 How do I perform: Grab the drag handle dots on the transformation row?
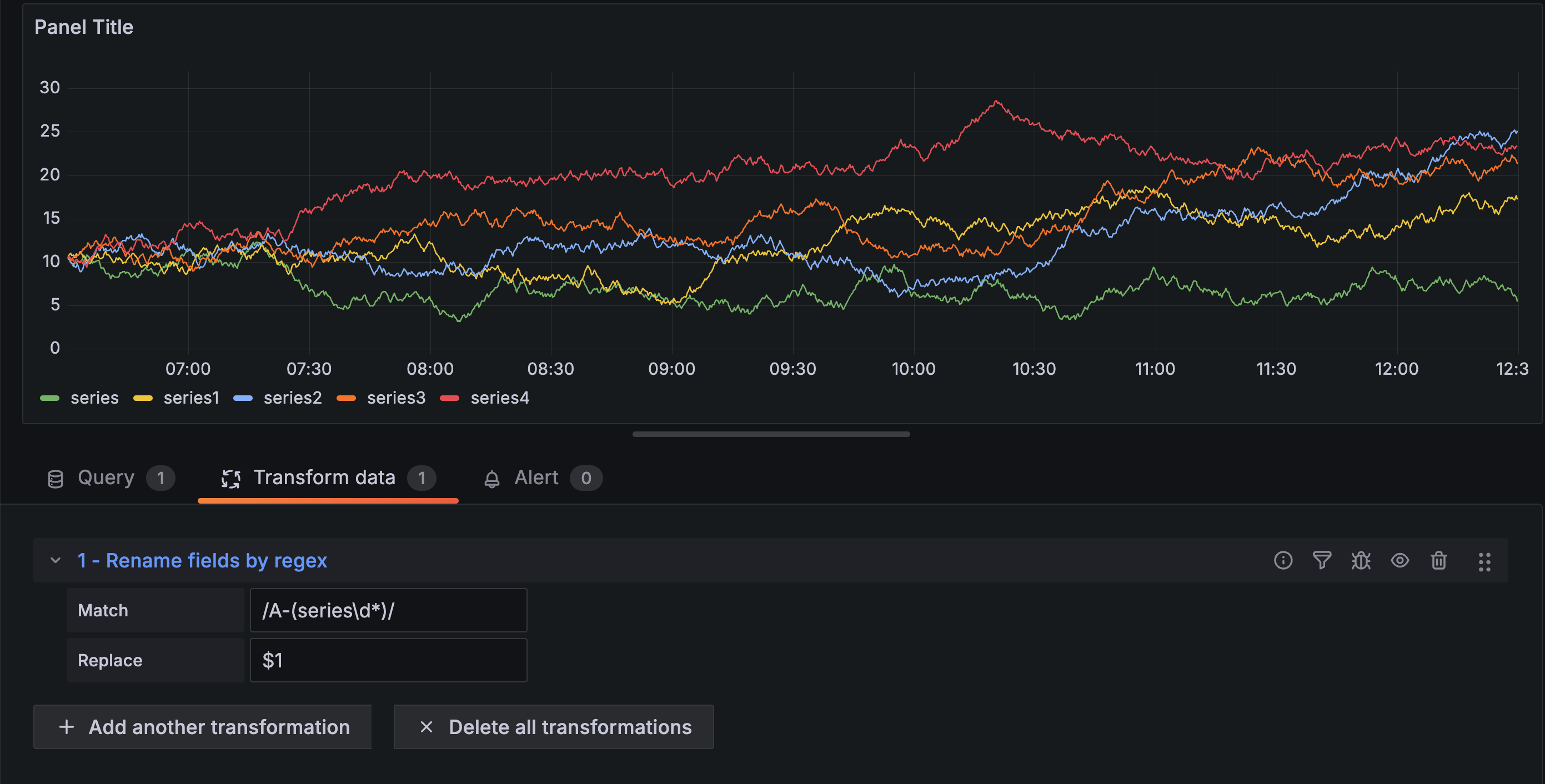(1485, 561)
